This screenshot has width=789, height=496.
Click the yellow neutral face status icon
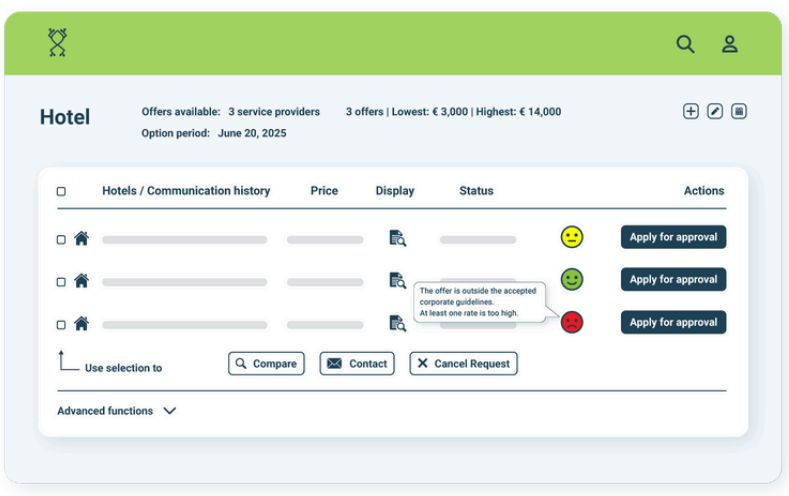click(x=572, y=237)
